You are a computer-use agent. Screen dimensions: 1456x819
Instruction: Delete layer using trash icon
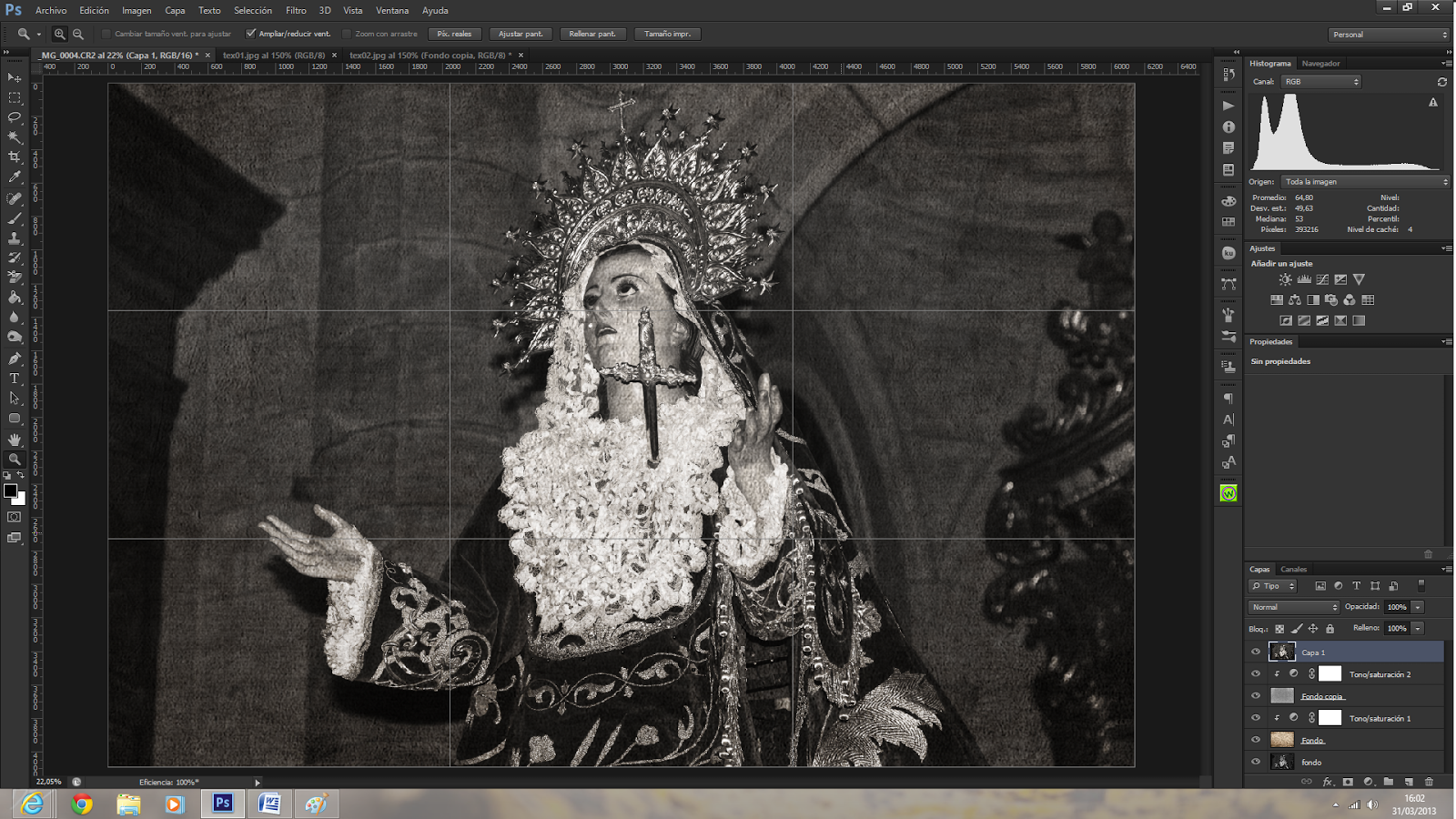pos(1429,782)
